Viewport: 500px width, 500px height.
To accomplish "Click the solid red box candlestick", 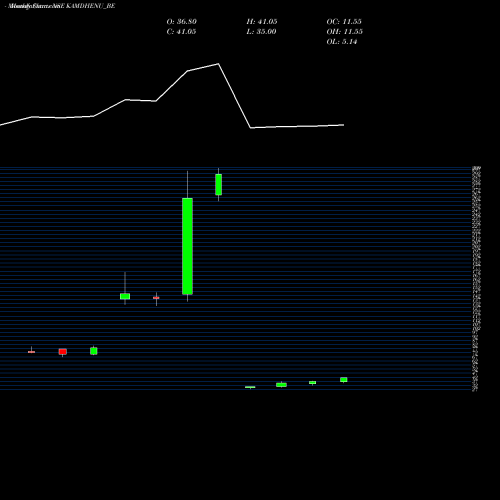I will point(63,352).
